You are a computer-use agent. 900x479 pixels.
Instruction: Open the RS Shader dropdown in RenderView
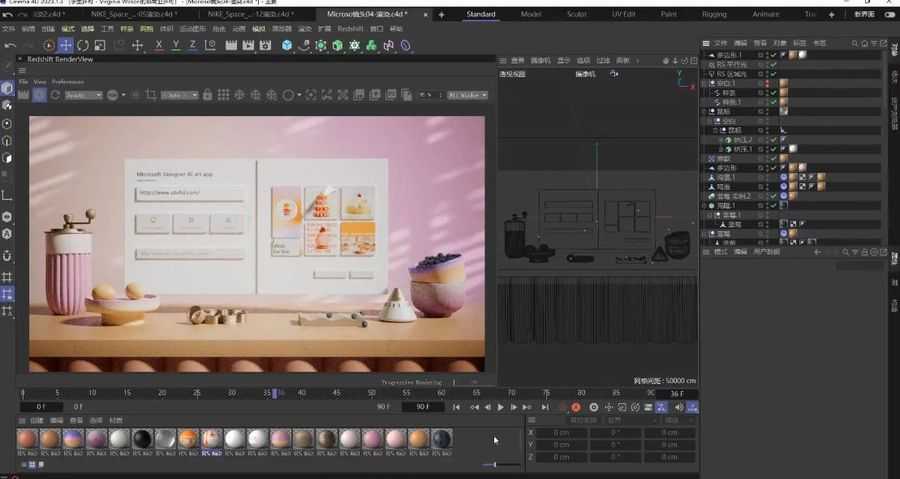click(468, 95)
